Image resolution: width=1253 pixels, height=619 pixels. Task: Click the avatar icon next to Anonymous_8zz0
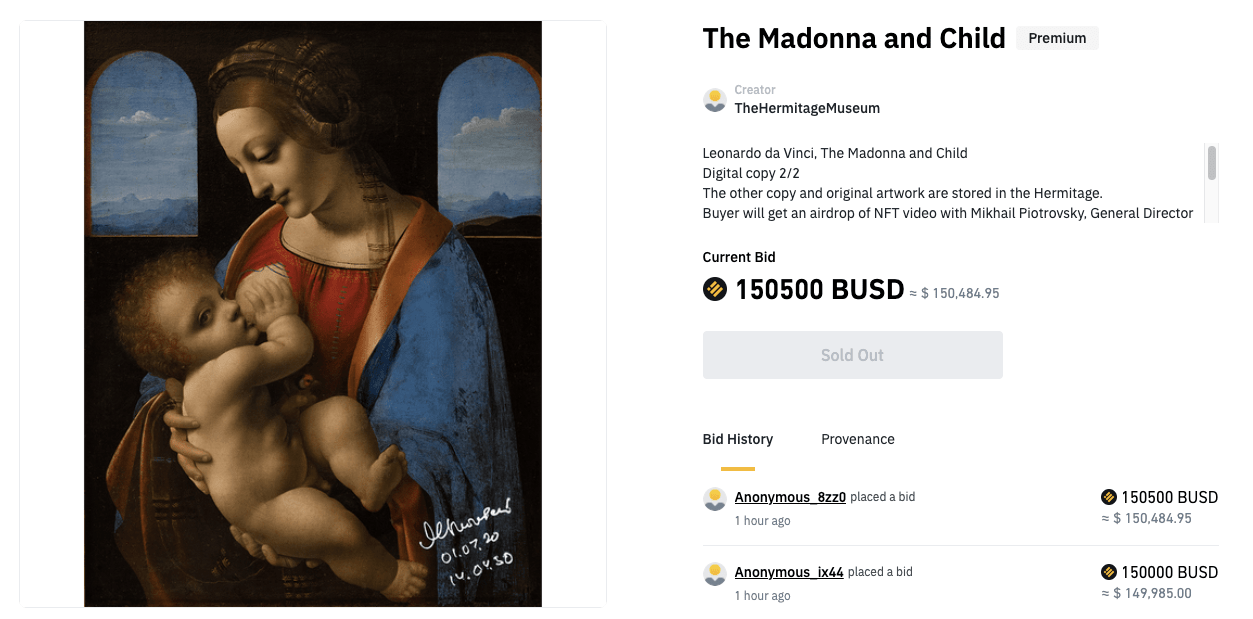(715, 499)
